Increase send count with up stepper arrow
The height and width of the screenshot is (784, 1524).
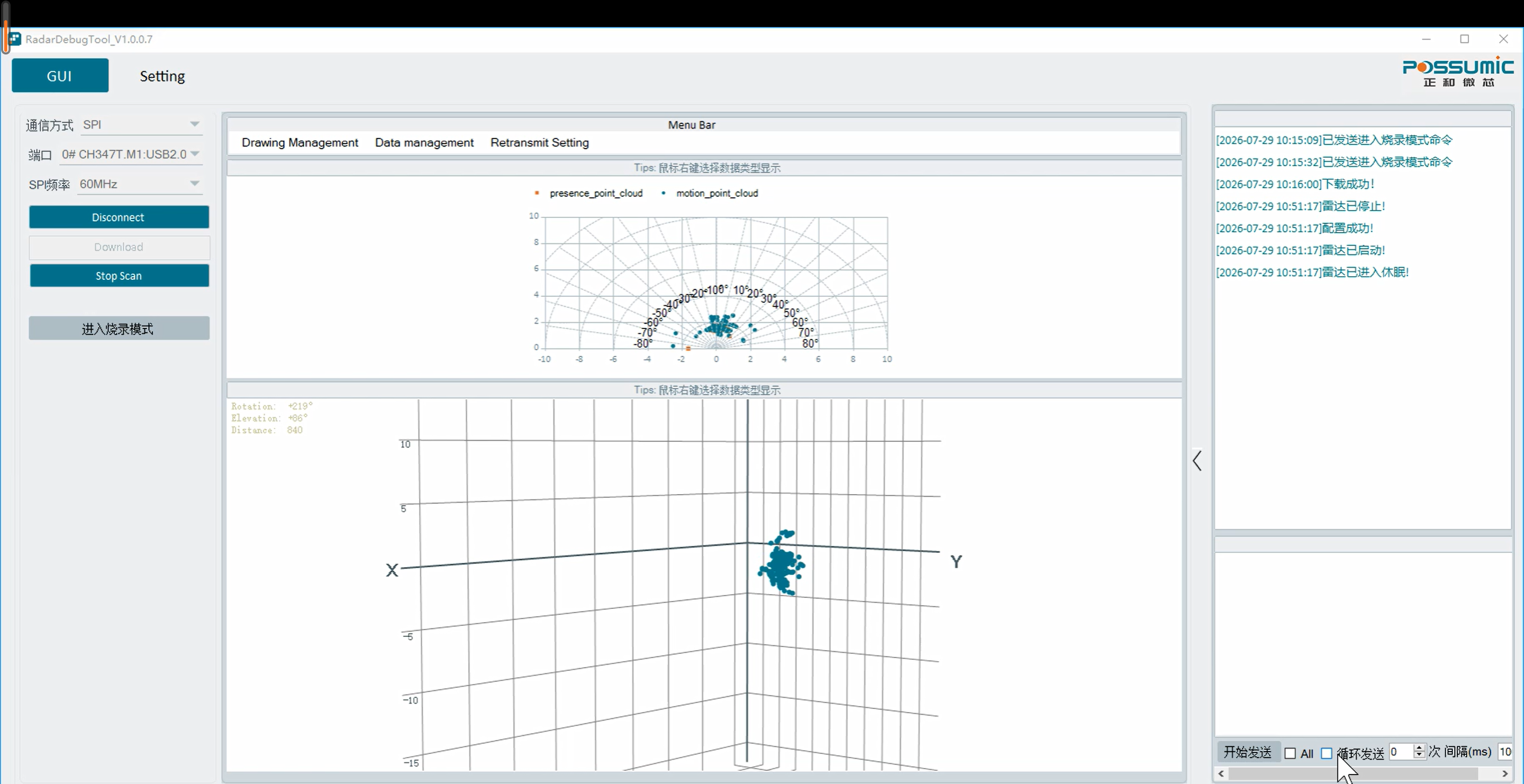pyautogui.click(x=1419, y=748)
